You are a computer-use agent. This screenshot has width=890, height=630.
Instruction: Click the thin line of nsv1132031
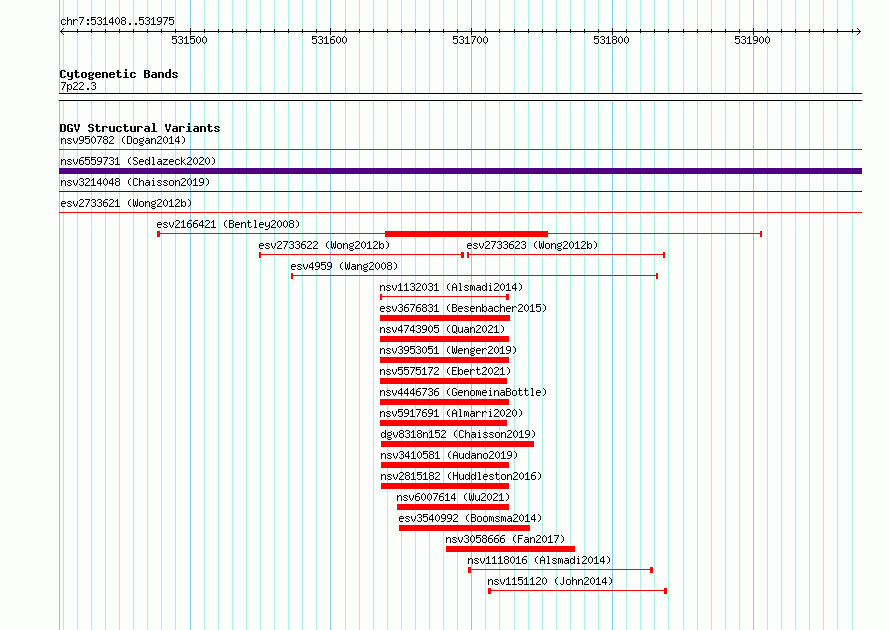click(444, 297)
